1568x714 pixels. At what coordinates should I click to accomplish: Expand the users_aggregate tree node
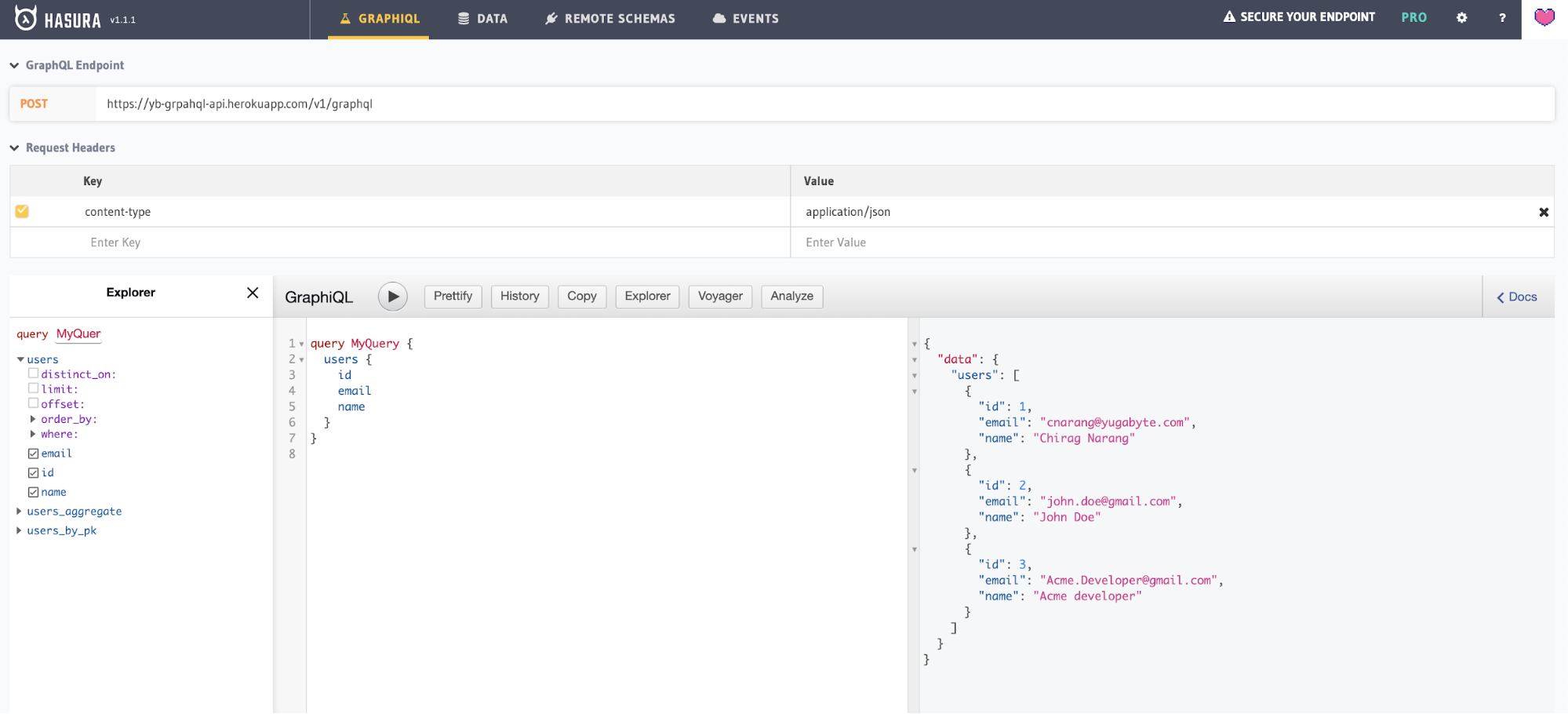point(20,512)
